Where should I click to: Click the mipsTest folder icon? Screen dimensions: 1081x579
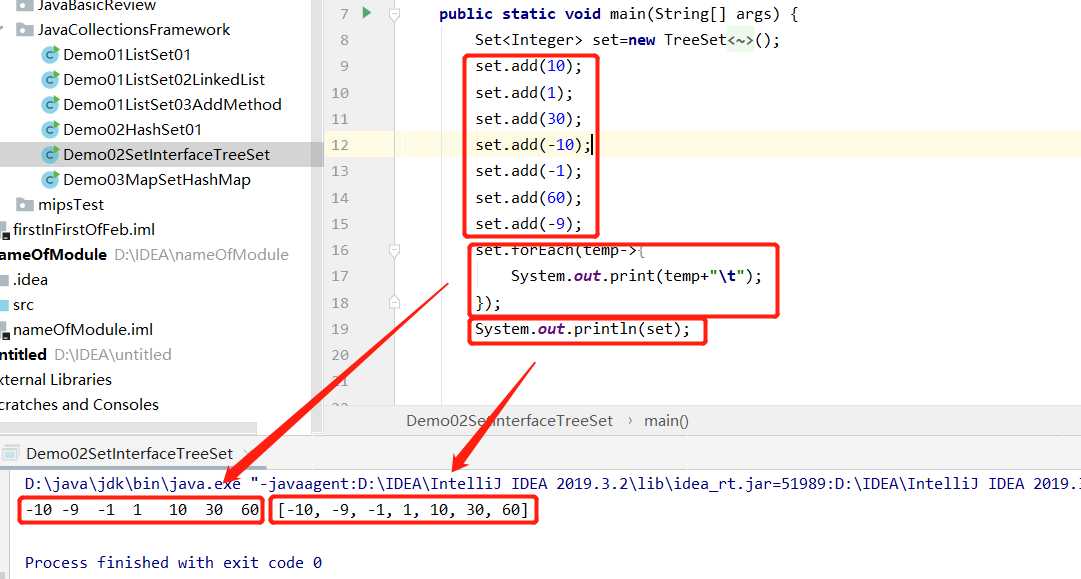(x=26, y=205)
